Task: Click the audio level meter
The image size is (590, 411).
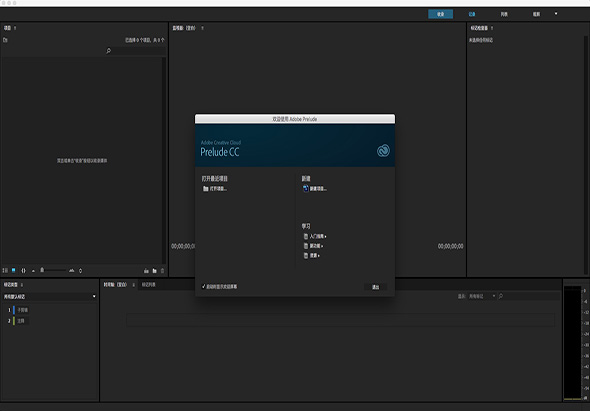Action: 572,342
